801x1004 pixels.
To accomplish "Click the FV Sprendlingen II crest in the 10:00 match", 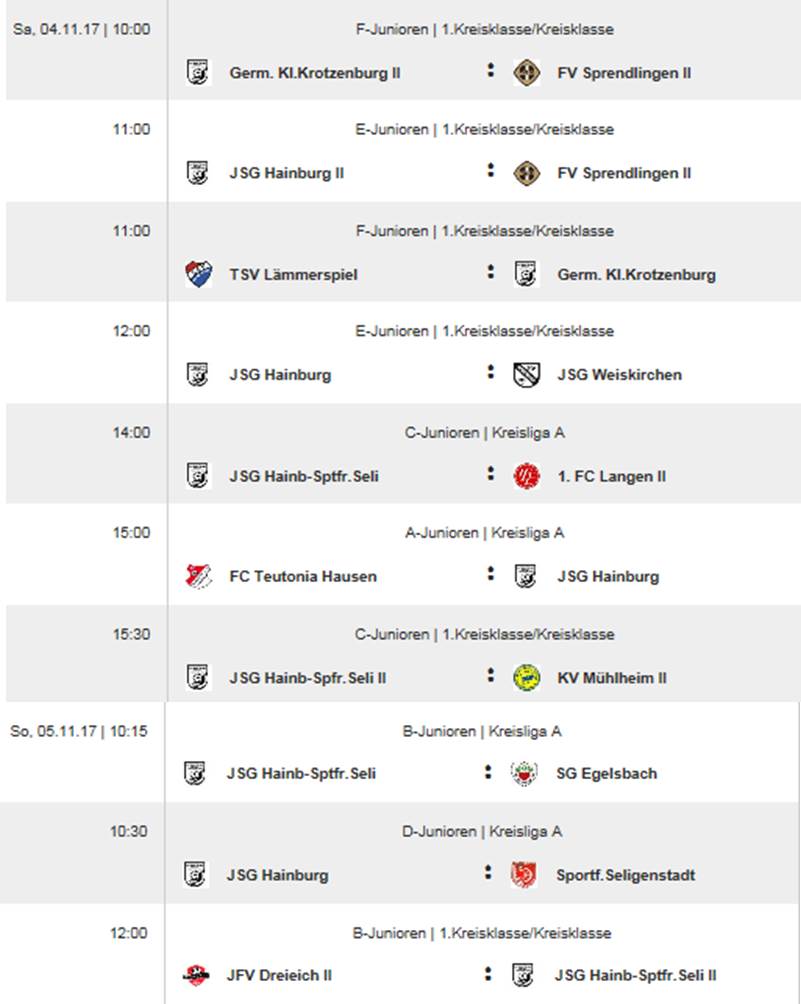I will tap(526, 73).
